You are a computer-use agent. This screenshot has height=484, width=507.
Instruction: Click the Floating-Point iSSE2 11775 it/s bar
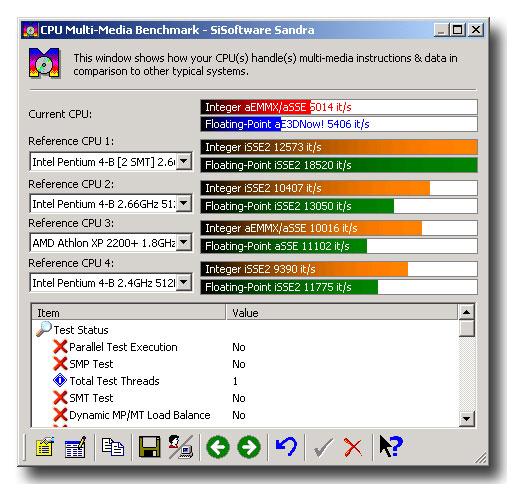pyautogui.click(x=339, y=287)
